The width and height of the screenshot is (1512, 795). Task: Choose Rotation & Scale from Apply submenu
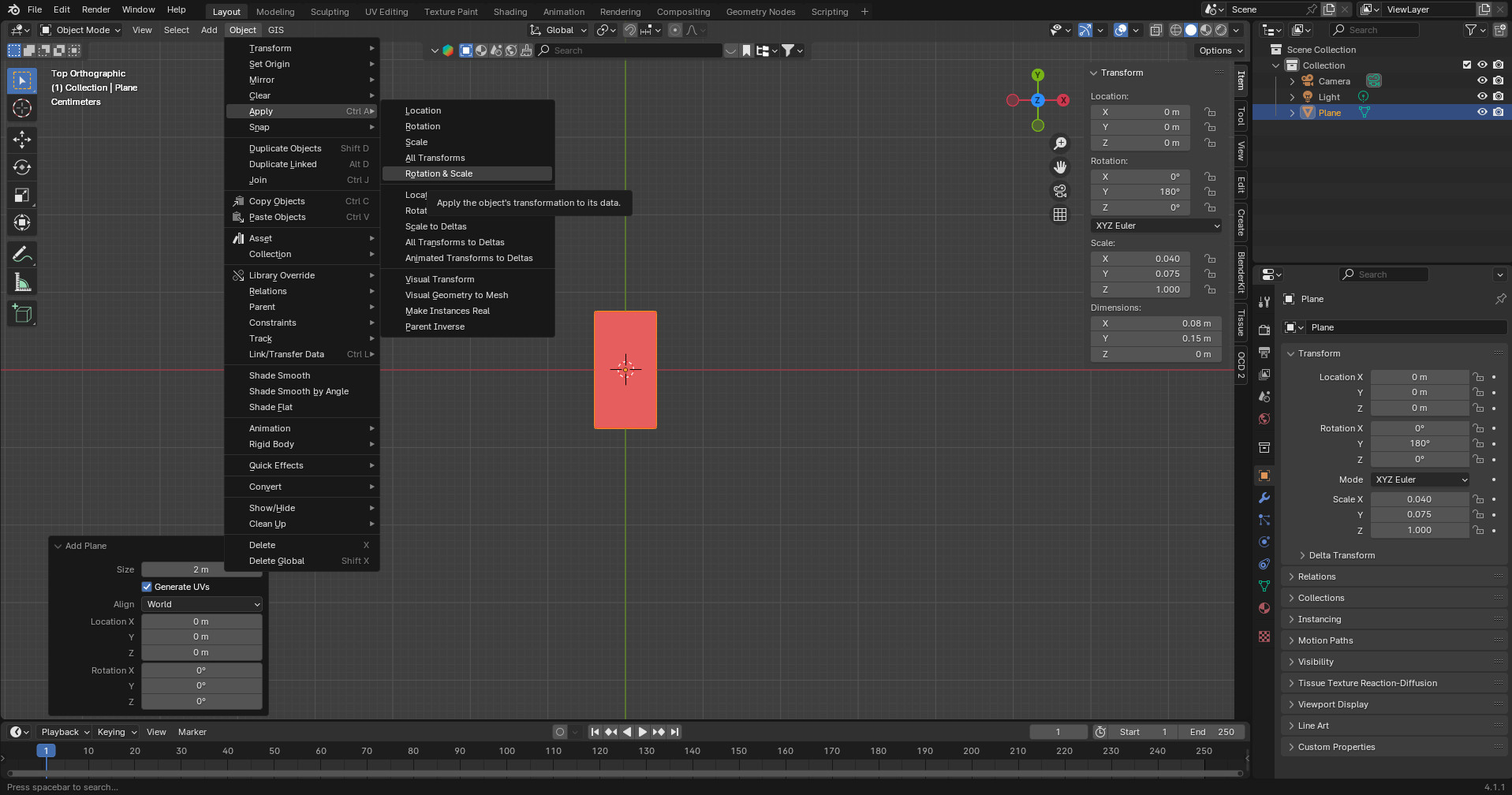[439, 174]
